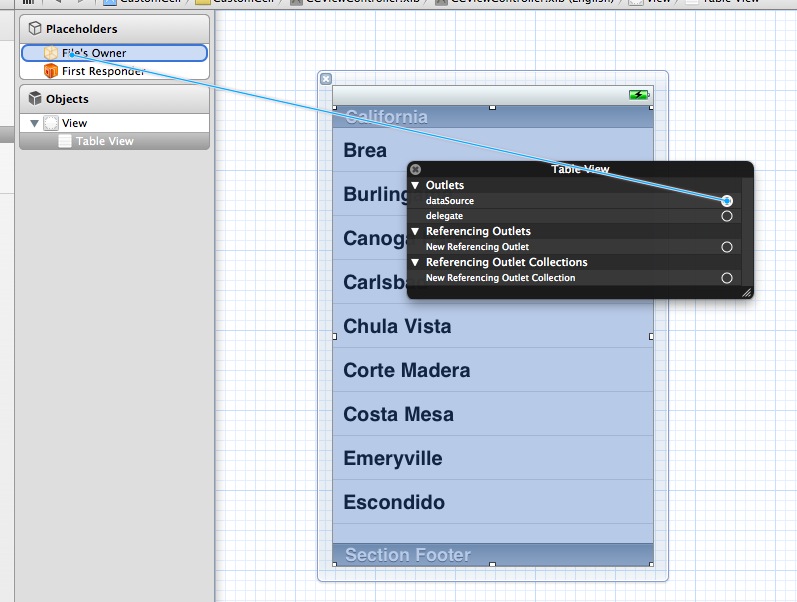Click the delegate outlet connection circle
The image size is (797, 602).
click(x=727, y=216)
